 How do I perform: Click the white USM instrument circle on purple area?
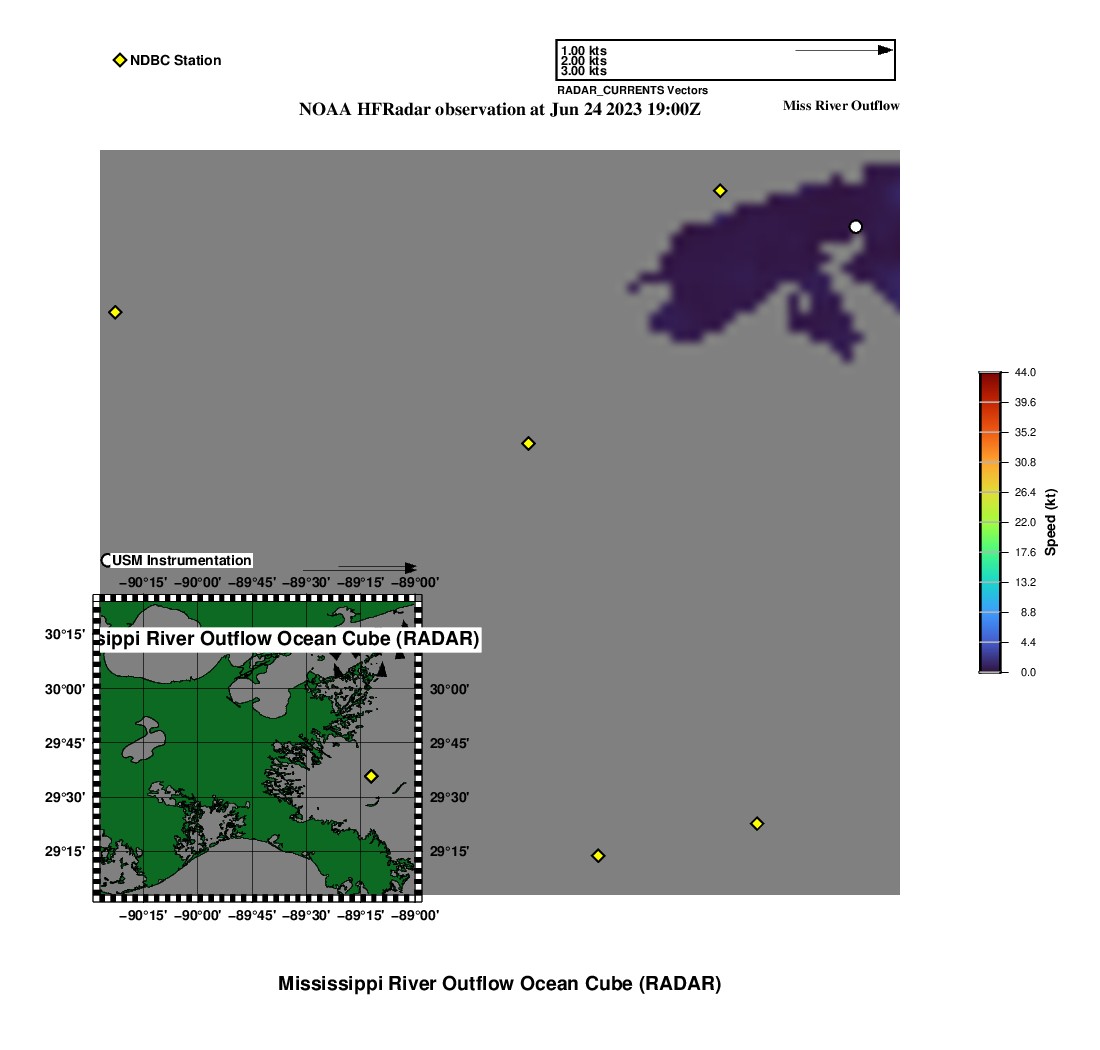[x=855, y=227]
